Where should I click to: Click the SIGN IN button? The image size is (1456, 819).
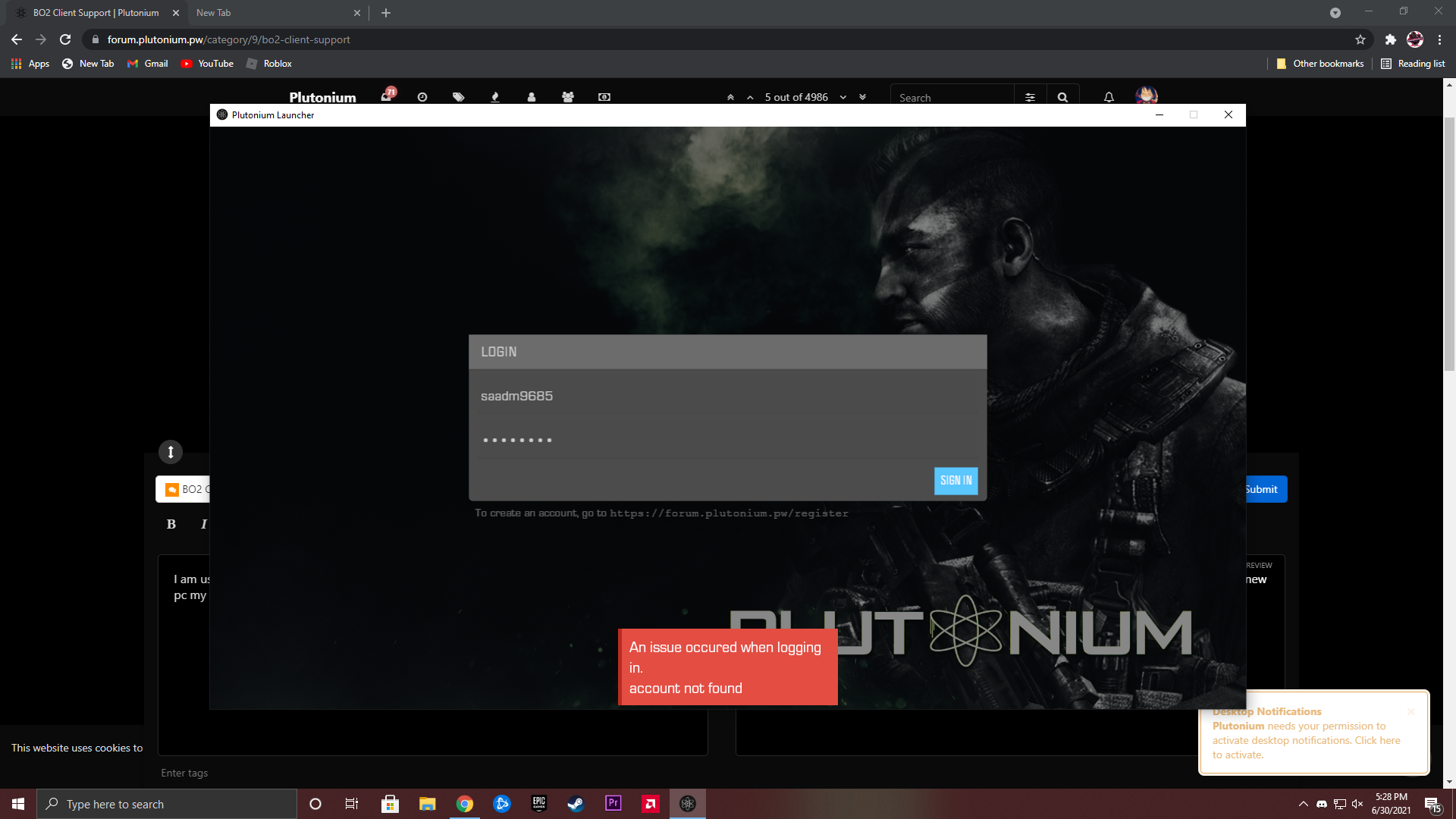(x=955, y=481)
